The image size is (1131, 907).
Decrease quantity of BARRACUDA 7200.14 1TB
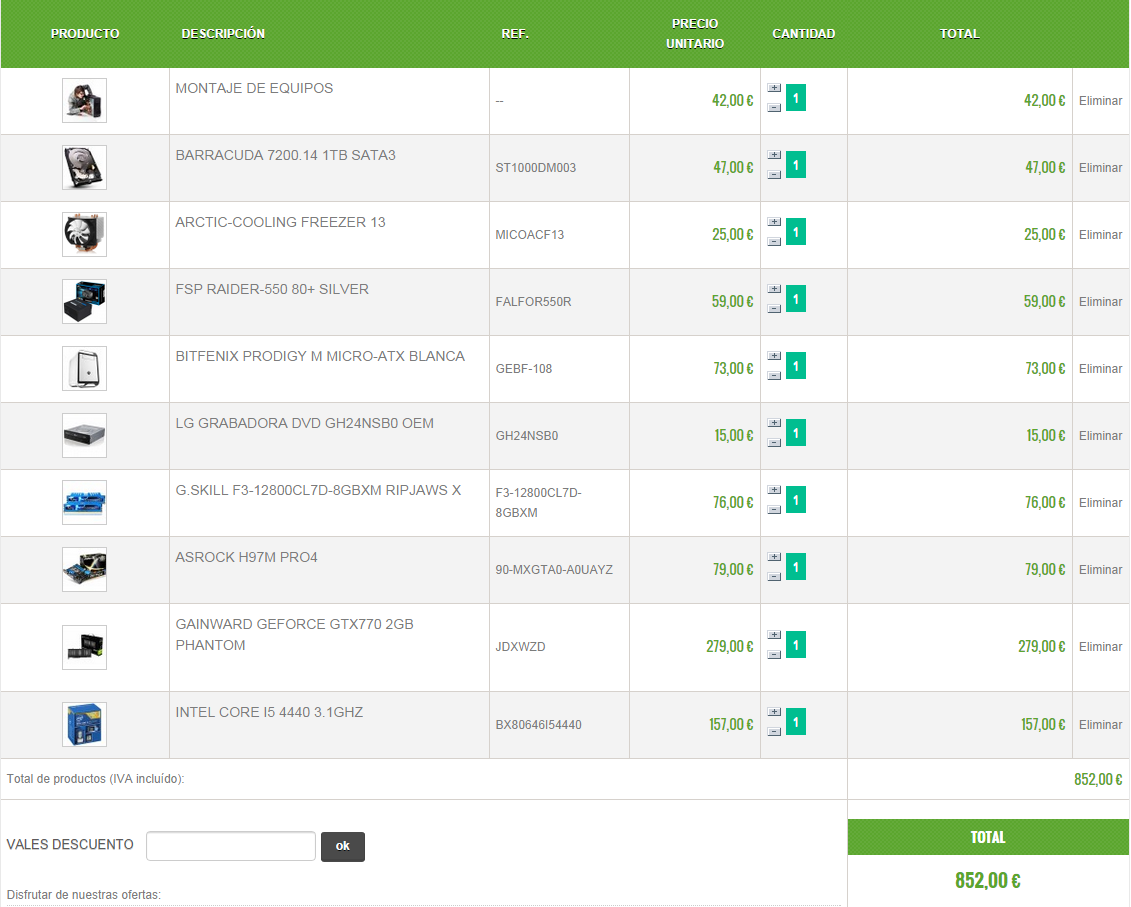tap(774, 175)
